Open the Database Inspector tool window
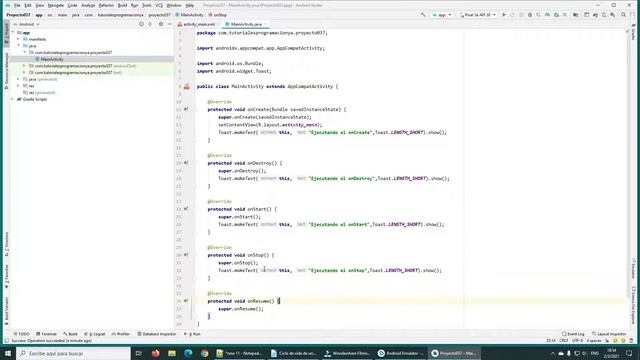This screenshot has width=640, height=360. (157, 334)
